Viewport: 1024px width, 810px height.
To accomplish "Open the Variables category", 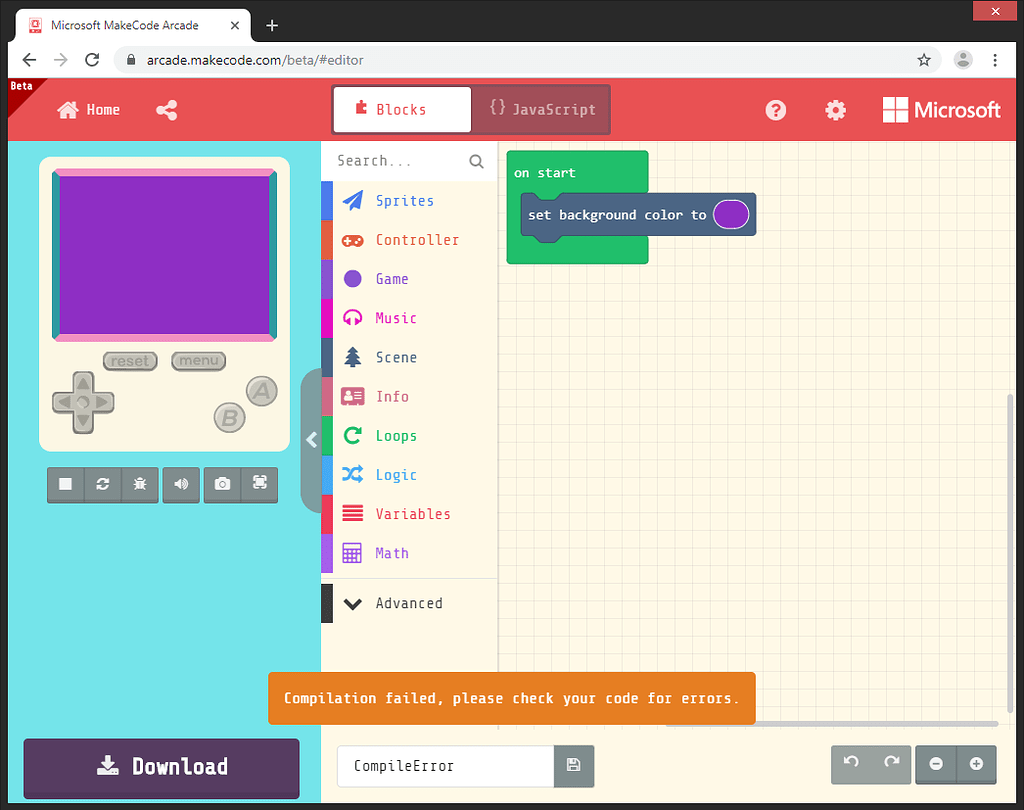I will pos(409,514).
